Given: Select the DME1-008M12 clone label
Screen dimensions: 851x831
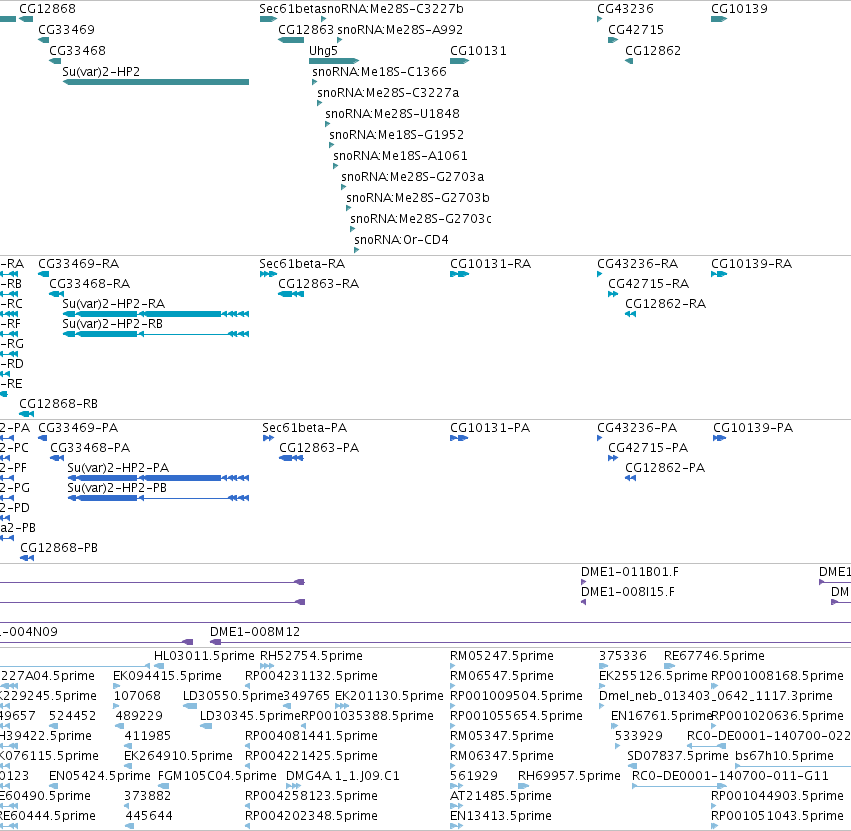Looking at the screenshot, I should pyautogui.click(x=255, y=632).
